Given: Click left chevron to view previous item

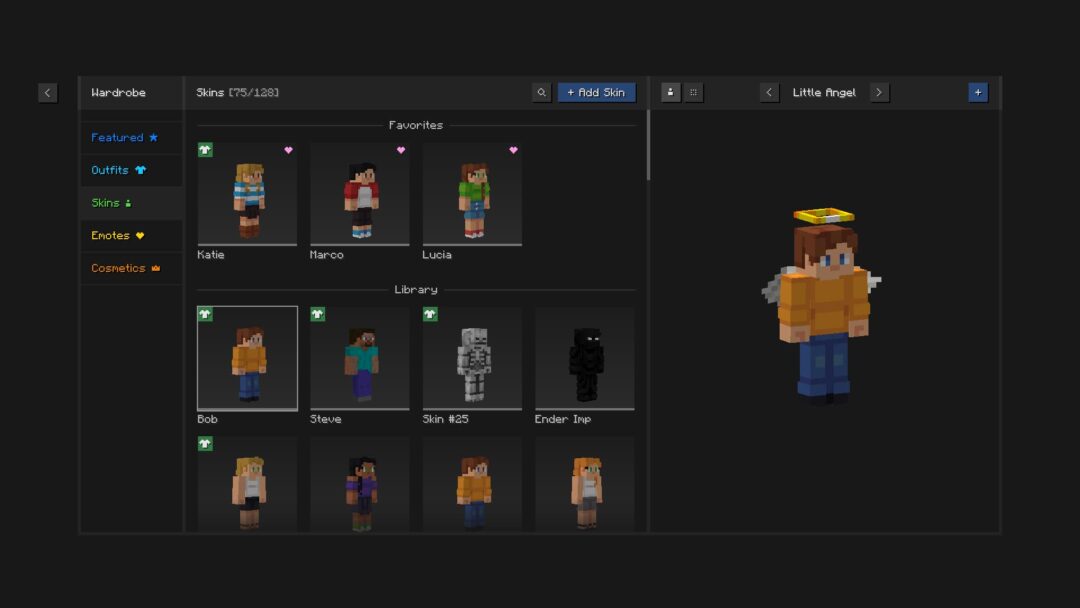Looking at the screenshot, I should click(770, 91).
